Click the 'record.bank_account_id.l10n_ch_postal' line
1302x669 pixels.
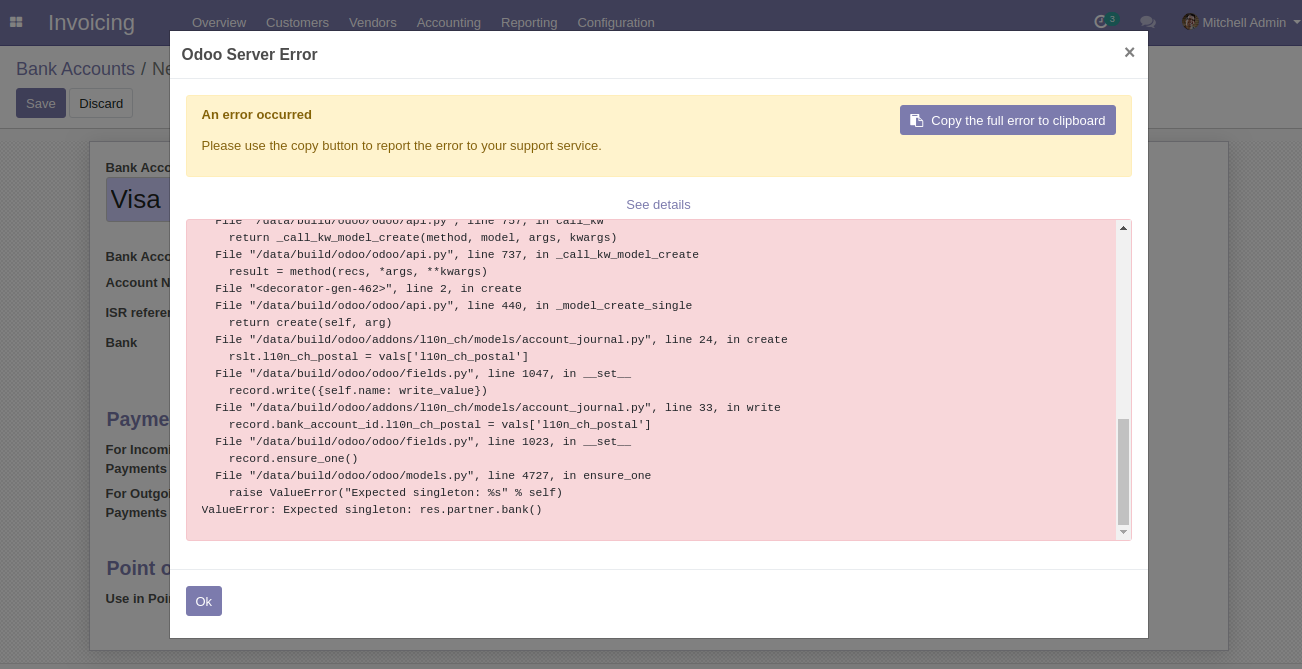[440, 425]
